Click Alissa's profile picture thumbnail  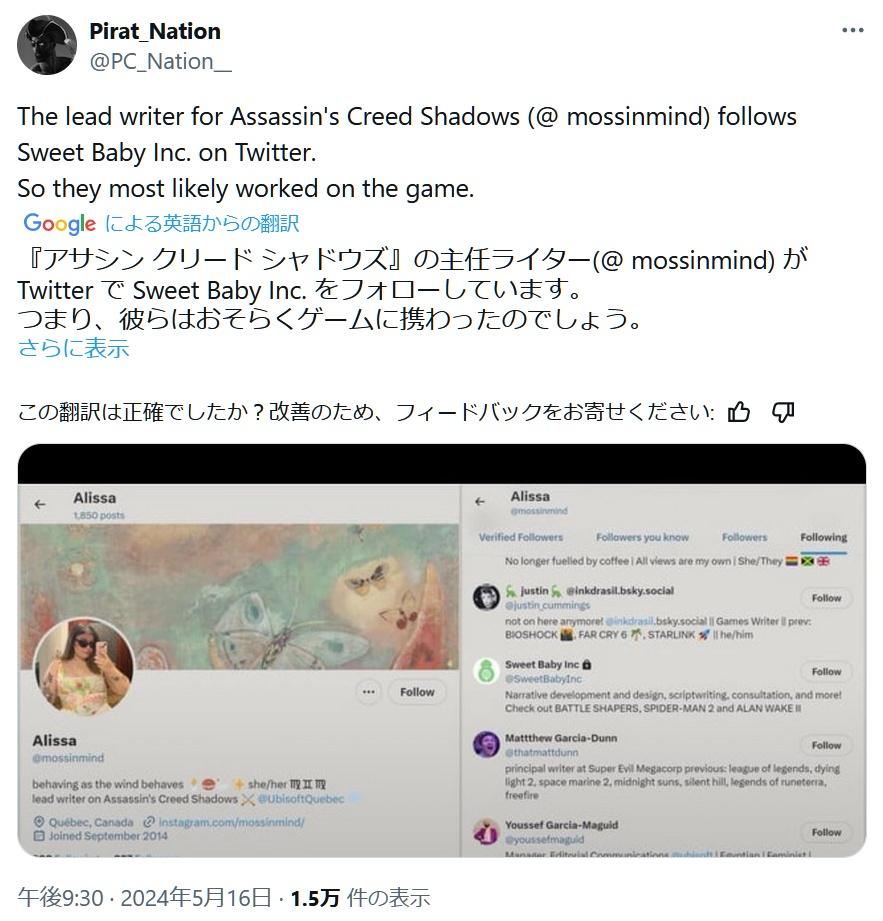point(83,667)
